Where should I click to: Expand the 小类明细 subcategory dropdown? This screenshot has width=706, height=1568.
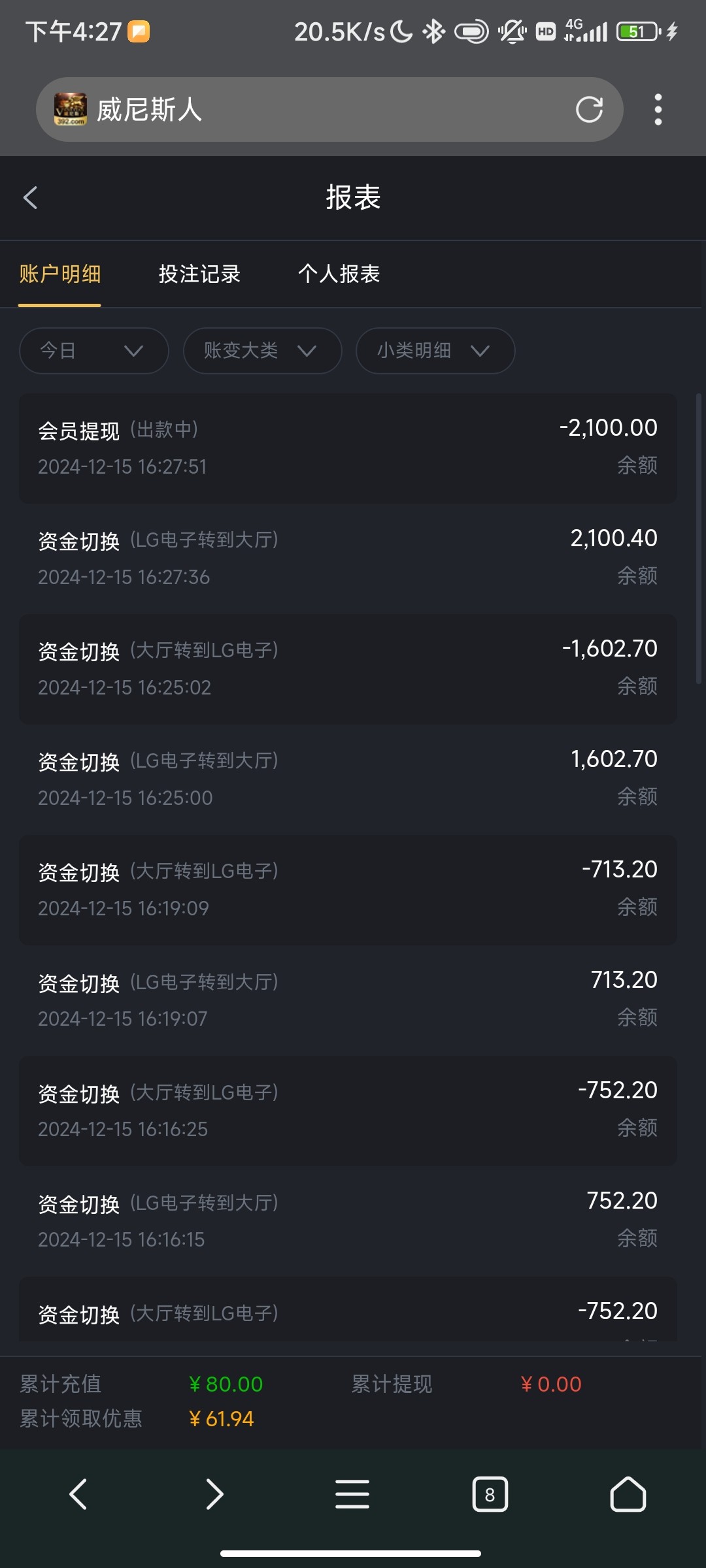435,351
